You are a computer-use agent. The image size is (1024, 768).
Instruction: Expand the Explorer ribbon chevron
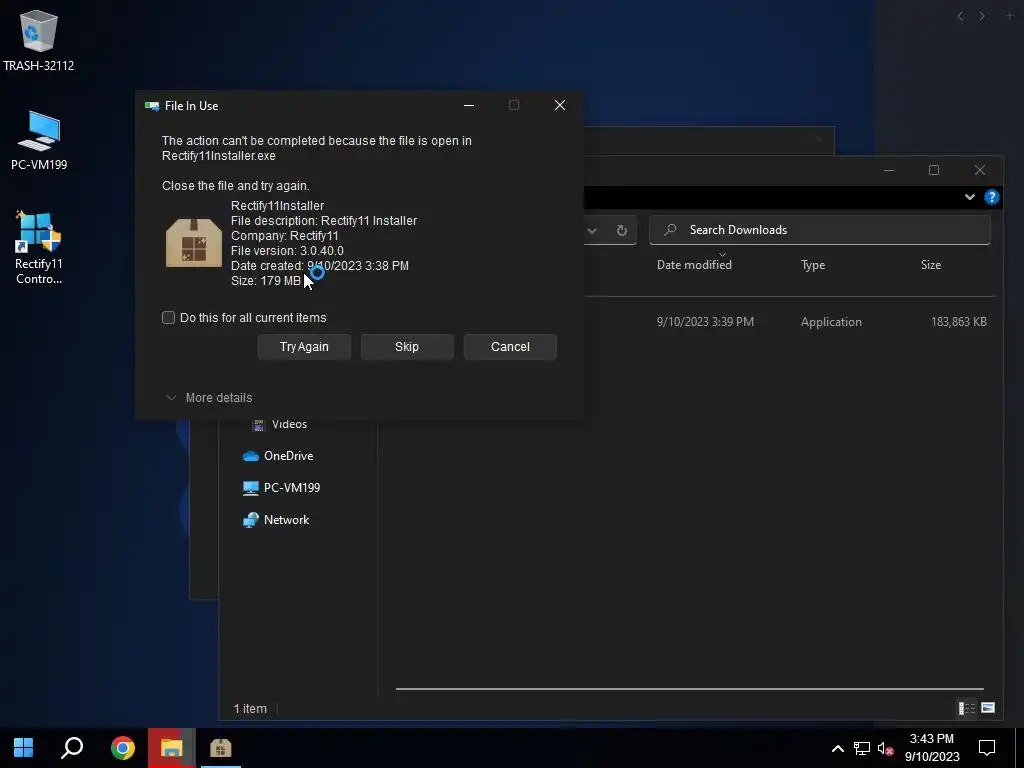969,197
